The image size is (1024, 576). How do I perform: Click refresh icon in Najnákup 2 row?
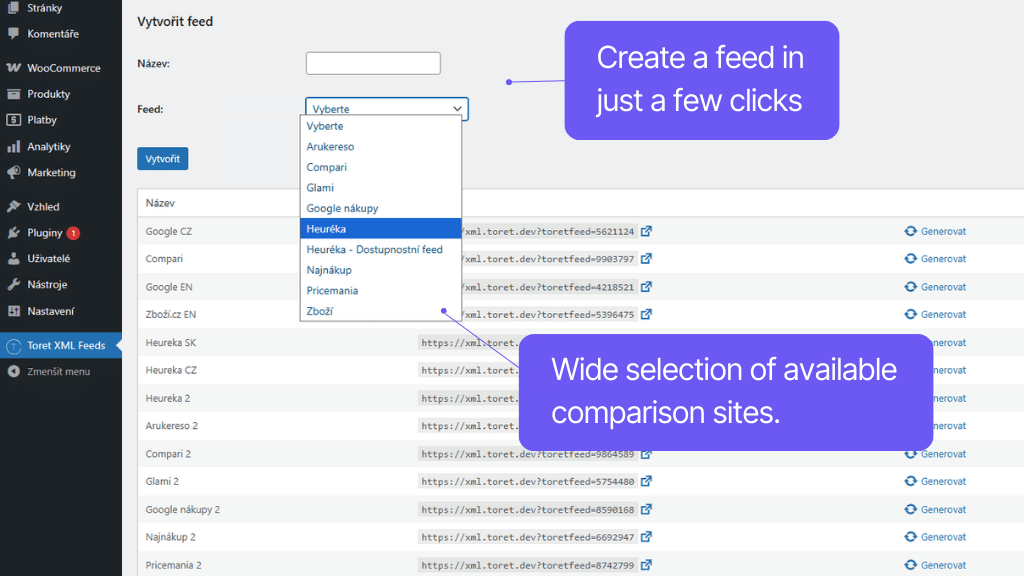coord(910,537)
